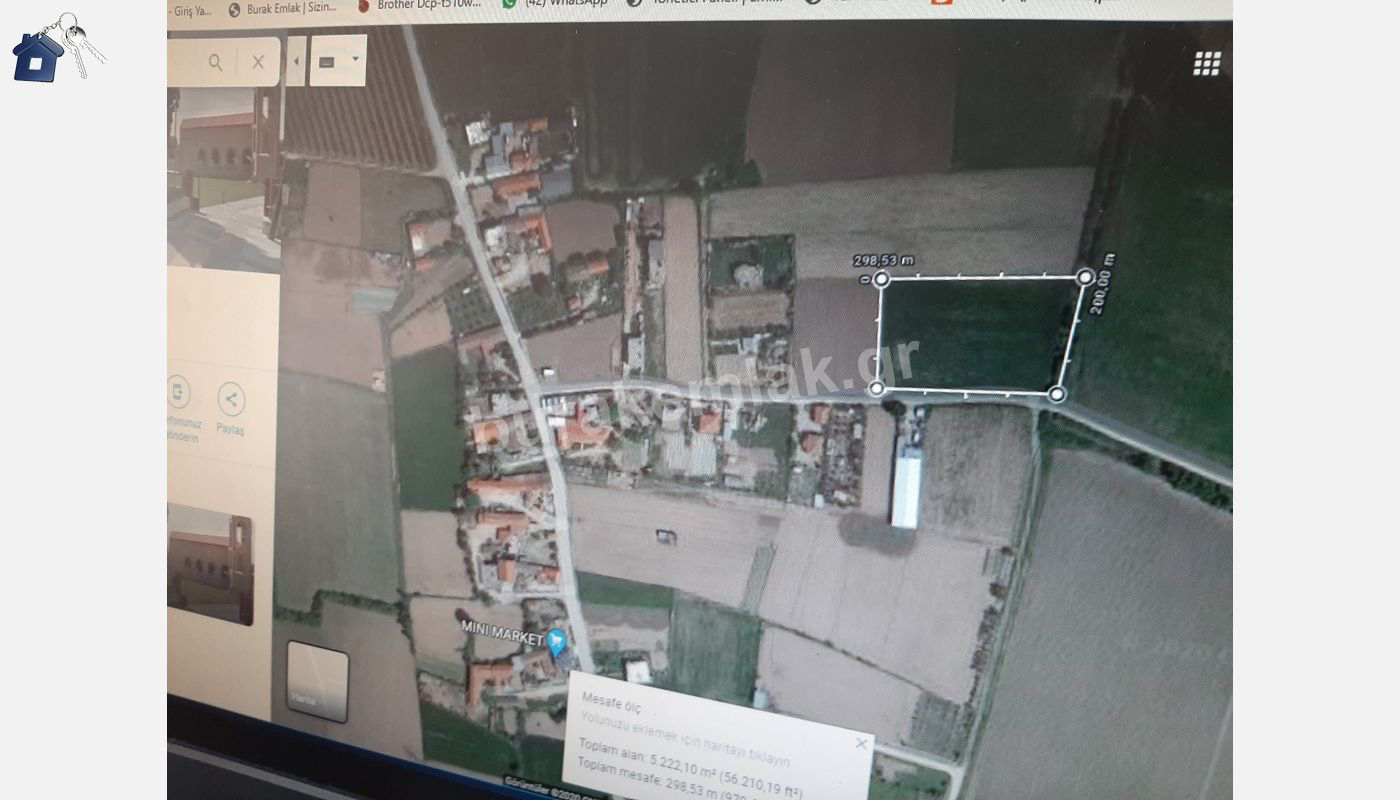Click the search magnifier icon

(x=215, y=62)
